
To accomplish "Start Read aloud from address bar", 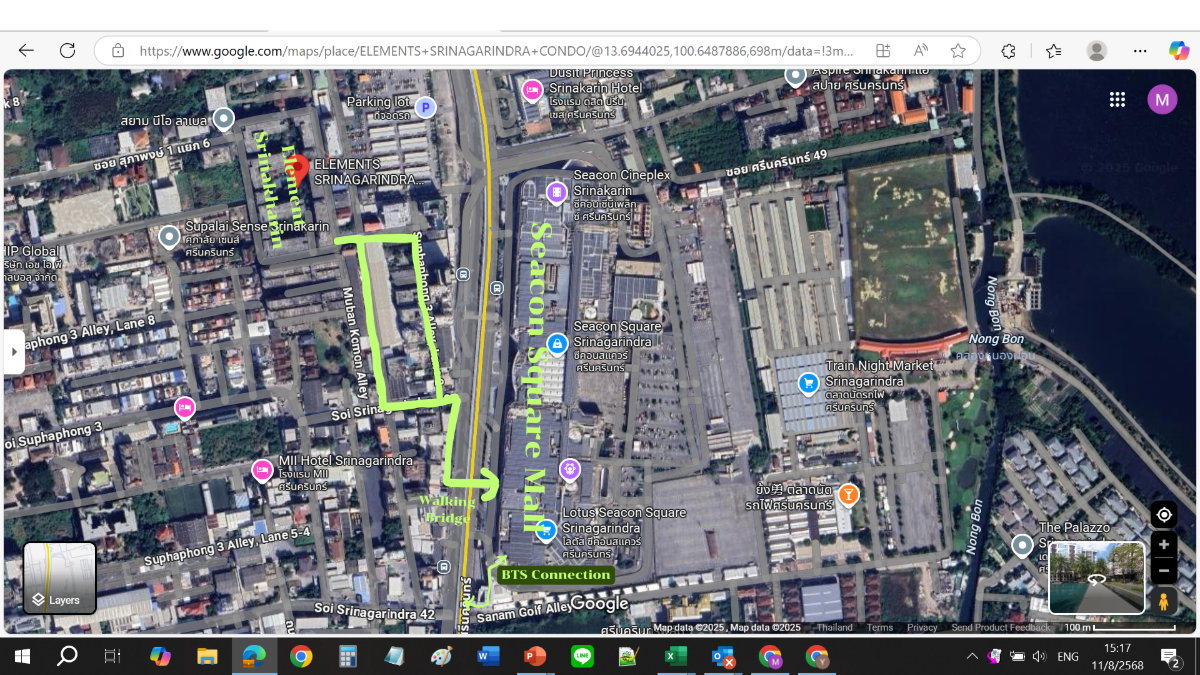I will click(920, 50).
